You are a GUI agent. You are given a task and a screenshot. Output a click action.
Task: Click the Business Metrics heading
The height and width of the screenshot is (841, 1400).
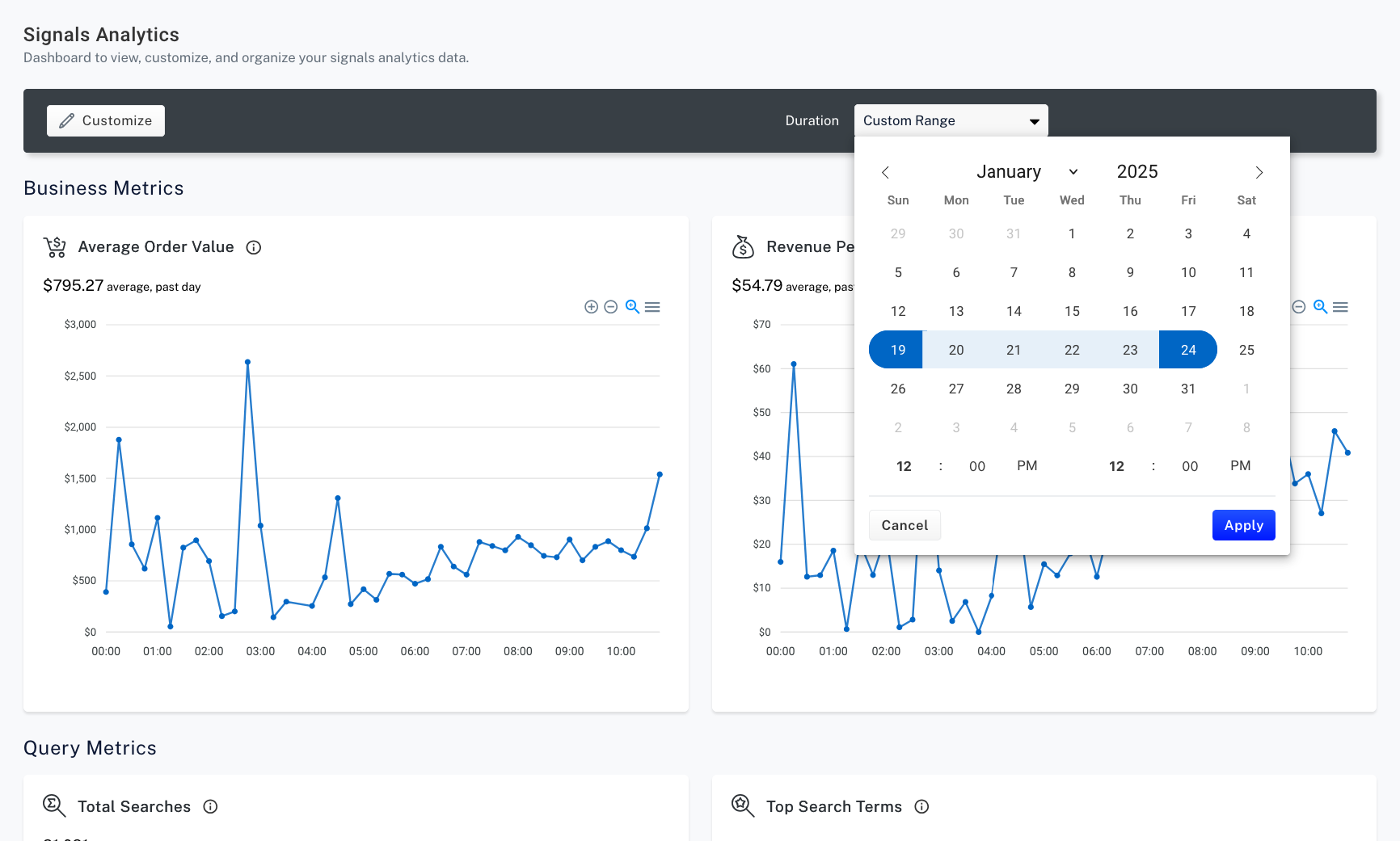(x=103, y=188)
